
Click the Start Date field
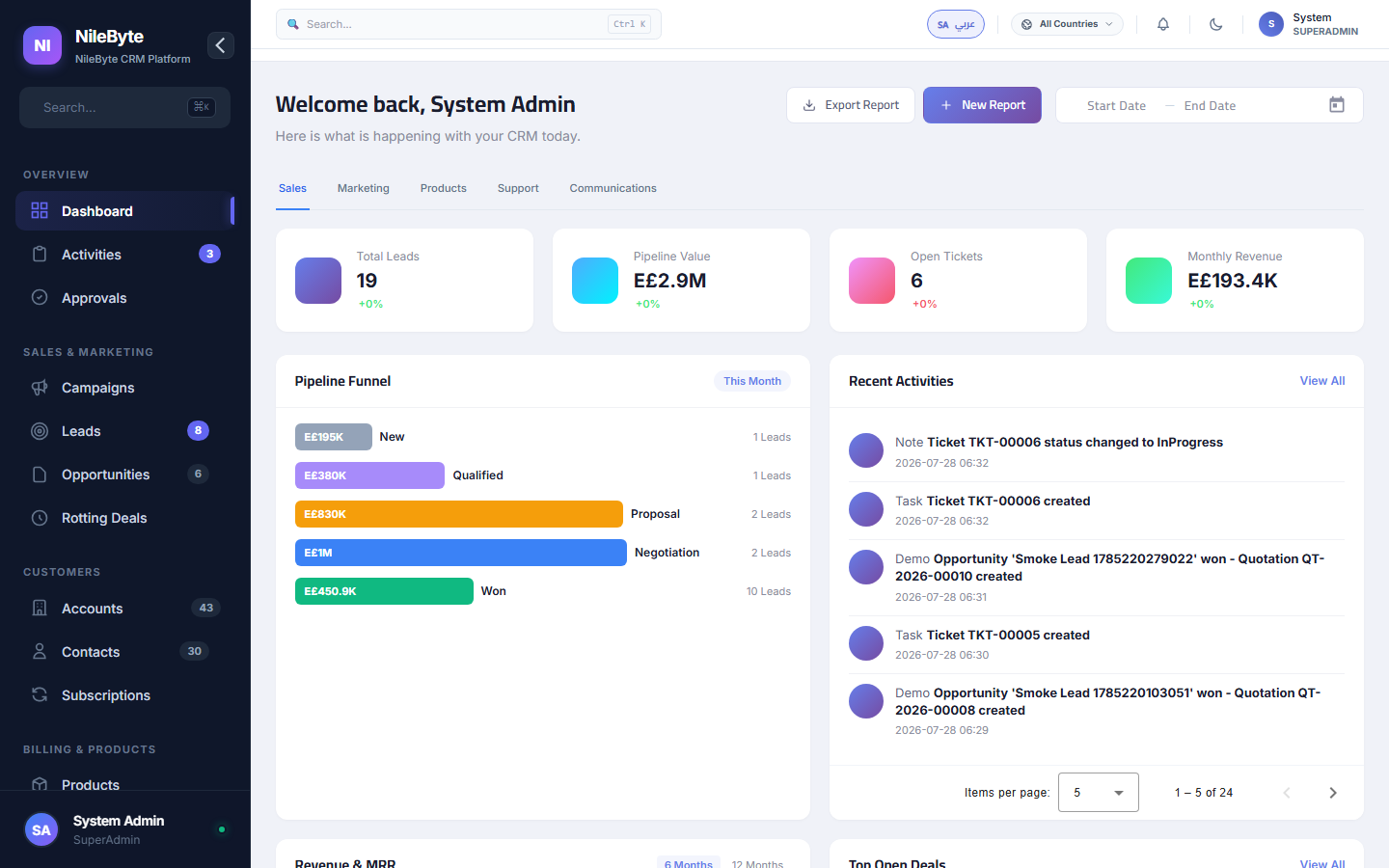[1116, 106]
